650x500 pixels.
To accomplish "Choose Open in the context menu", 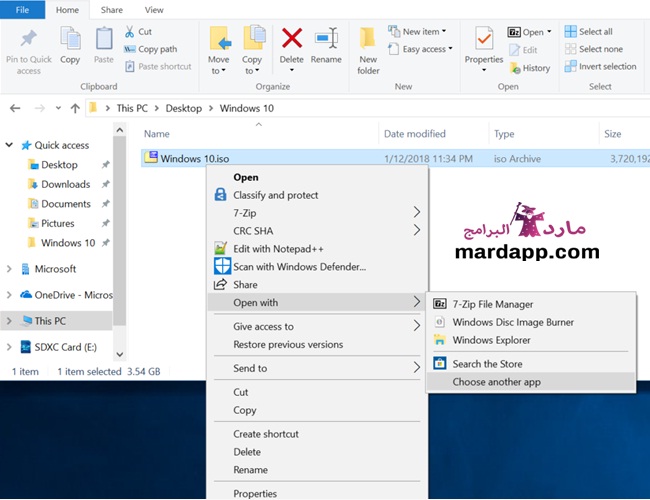I will tap(246, 177).
